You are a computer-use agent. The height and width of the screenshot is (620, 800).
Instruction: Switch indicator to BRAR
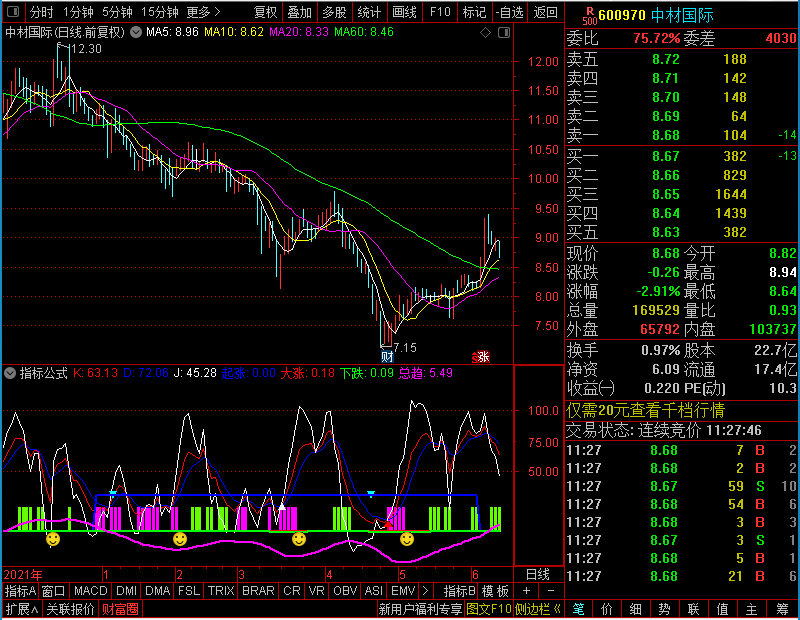click(x=258, y=591)
